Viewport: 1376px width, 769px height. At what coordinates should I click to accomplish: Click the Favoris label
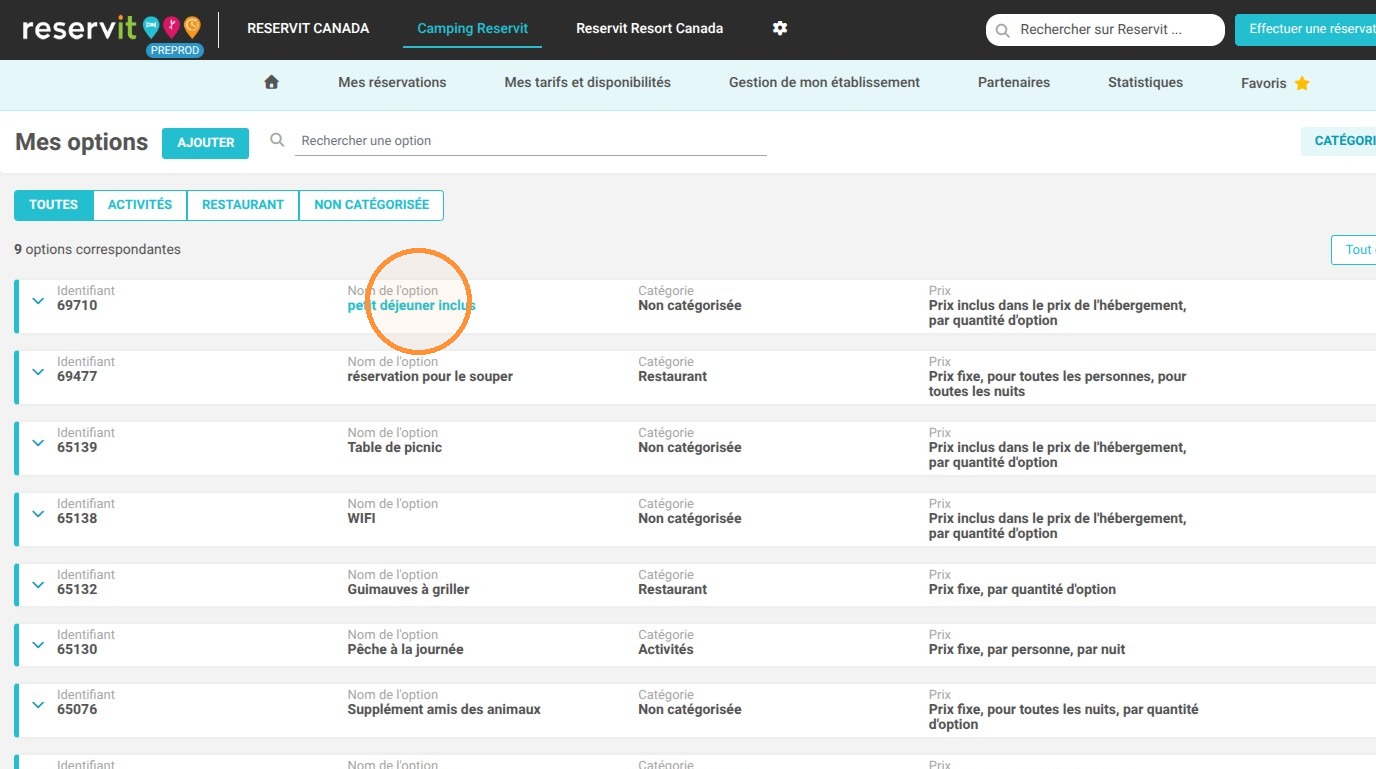[x=1264, y=83]
